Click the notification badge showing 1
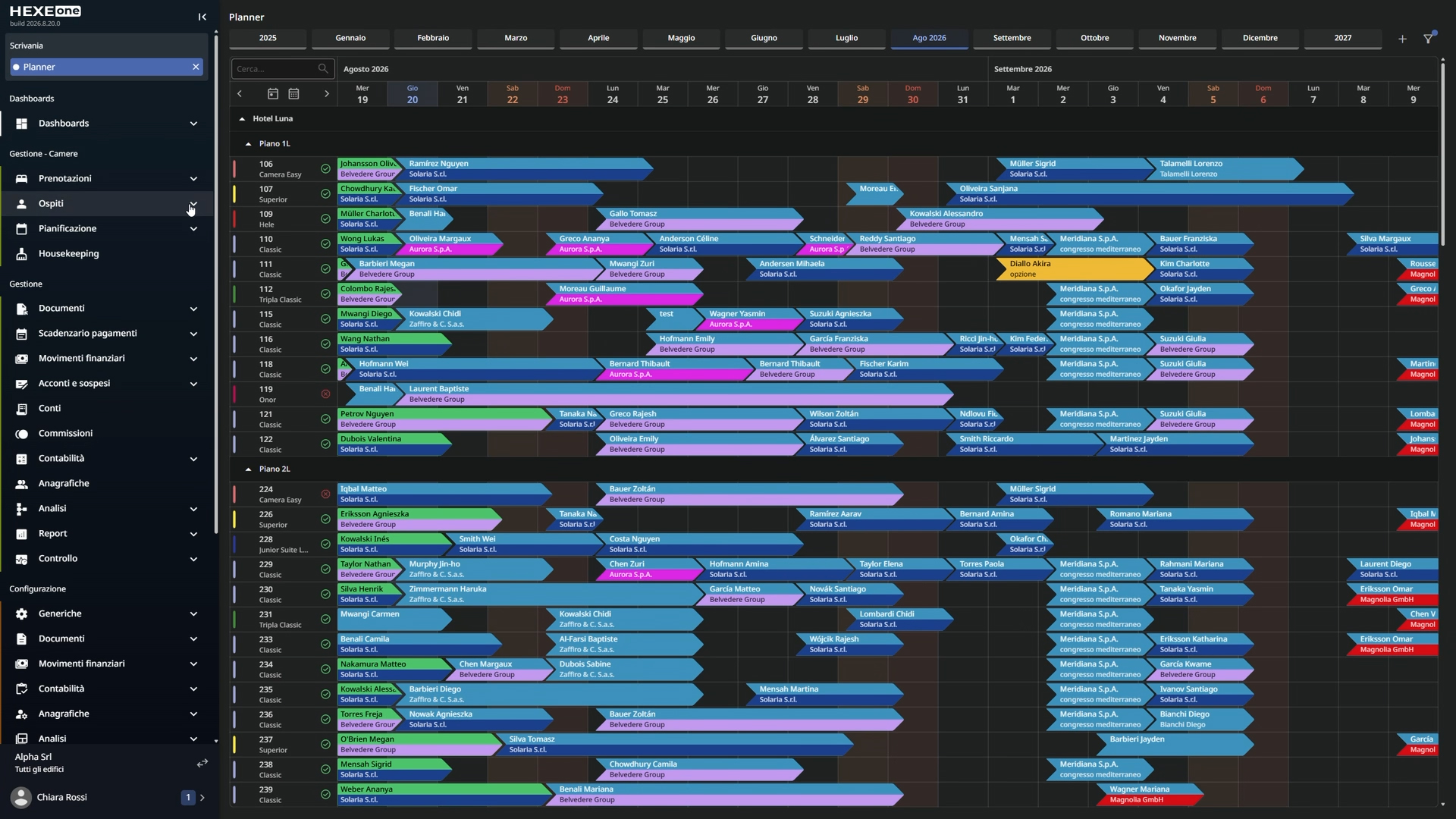1456x819 pixels. coord(188,797)
